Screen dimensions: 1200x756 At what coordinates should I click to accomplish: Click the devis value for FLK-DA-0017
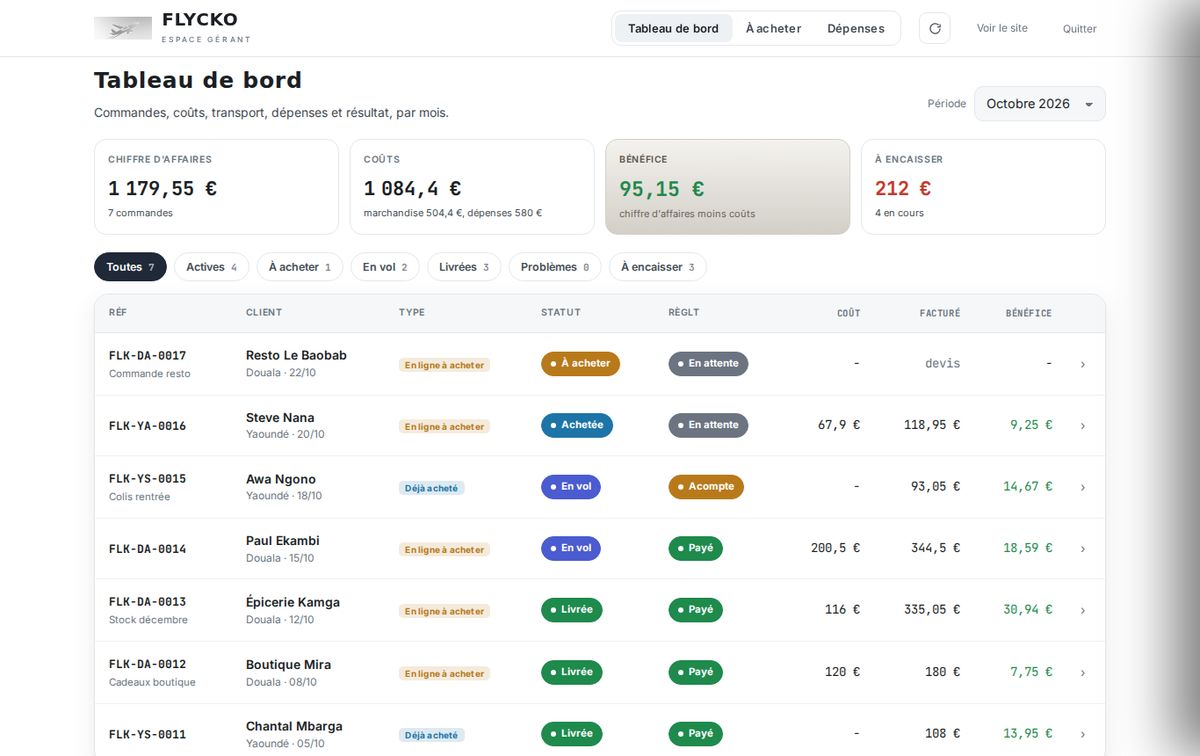(942, 364)
